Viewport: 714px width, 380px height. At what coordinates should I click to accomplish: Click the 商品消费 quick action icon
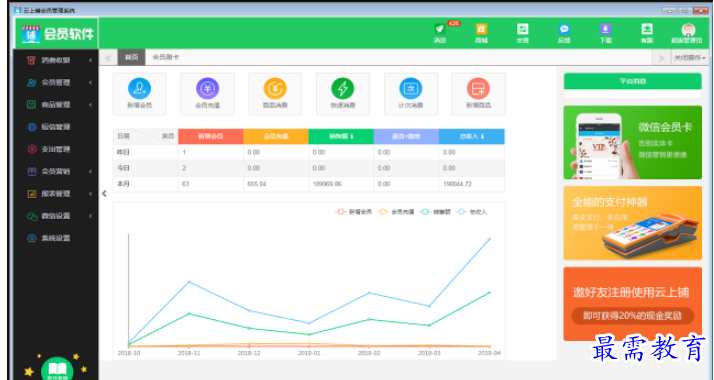click(275, 88)
